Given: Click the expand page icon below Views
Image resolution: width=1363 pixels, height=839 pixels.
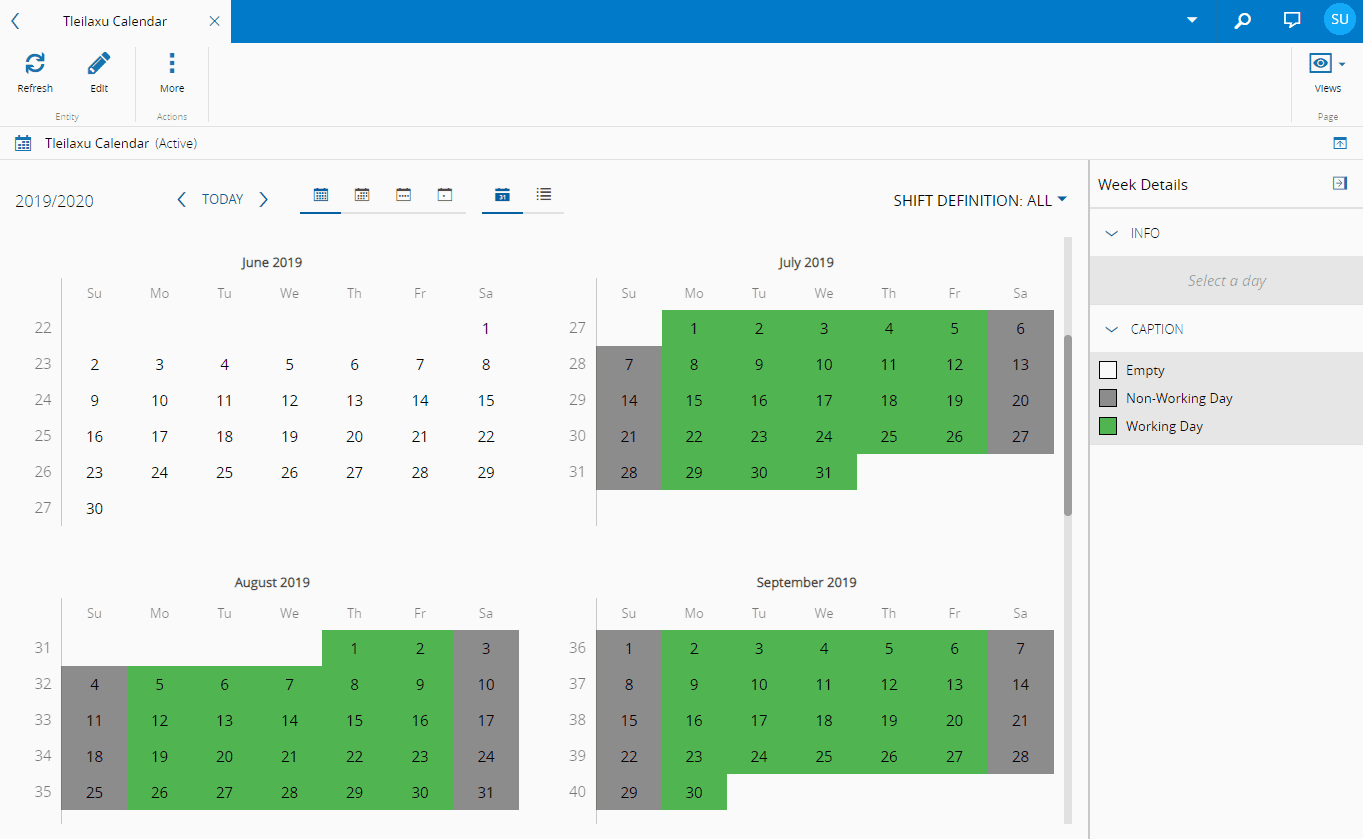Looking at the screenshot, I should coord(1340,143).
